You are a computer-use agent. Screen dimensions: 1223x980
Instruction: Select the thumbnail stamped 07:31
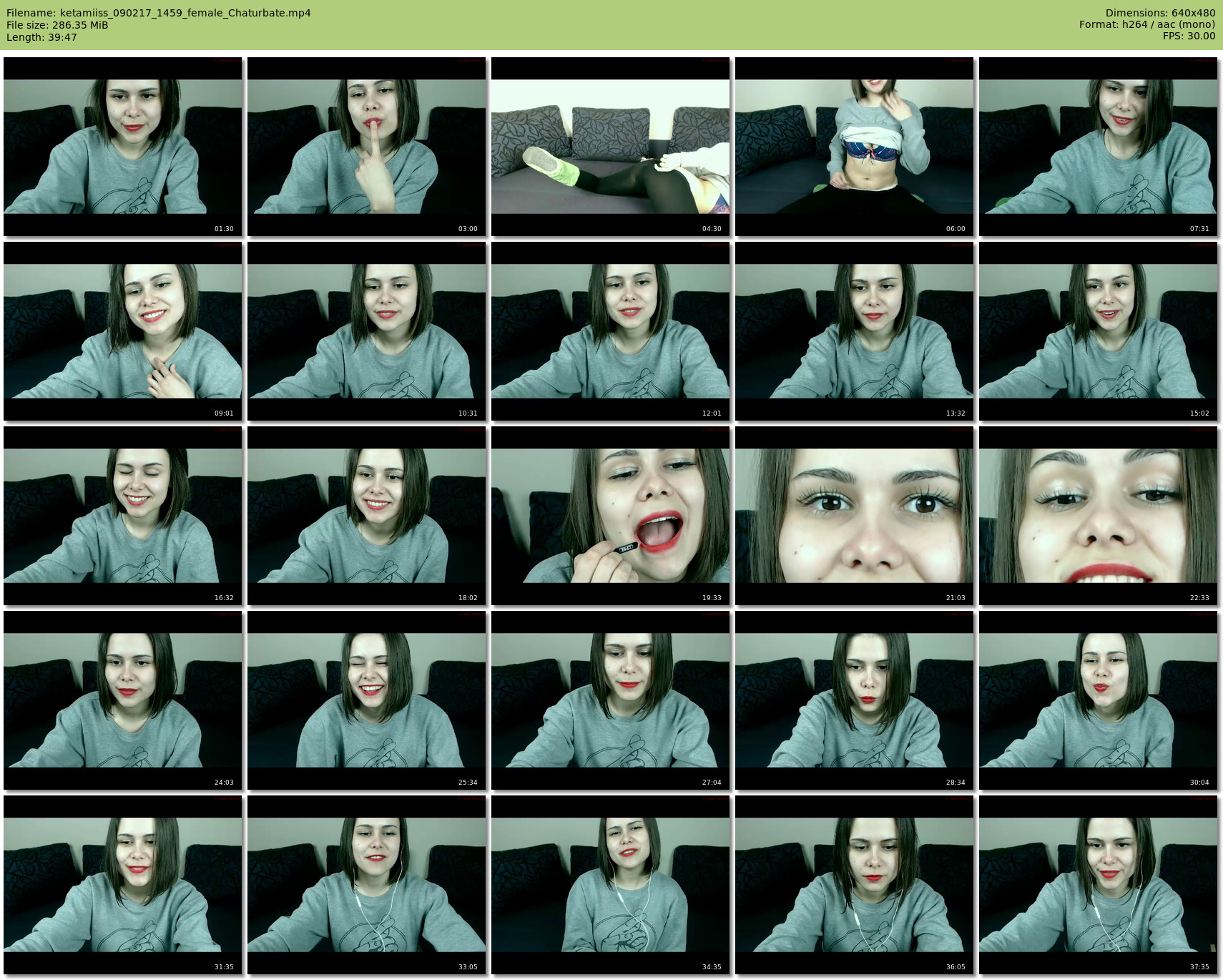pyautogui.click(x=1099, y=147)
